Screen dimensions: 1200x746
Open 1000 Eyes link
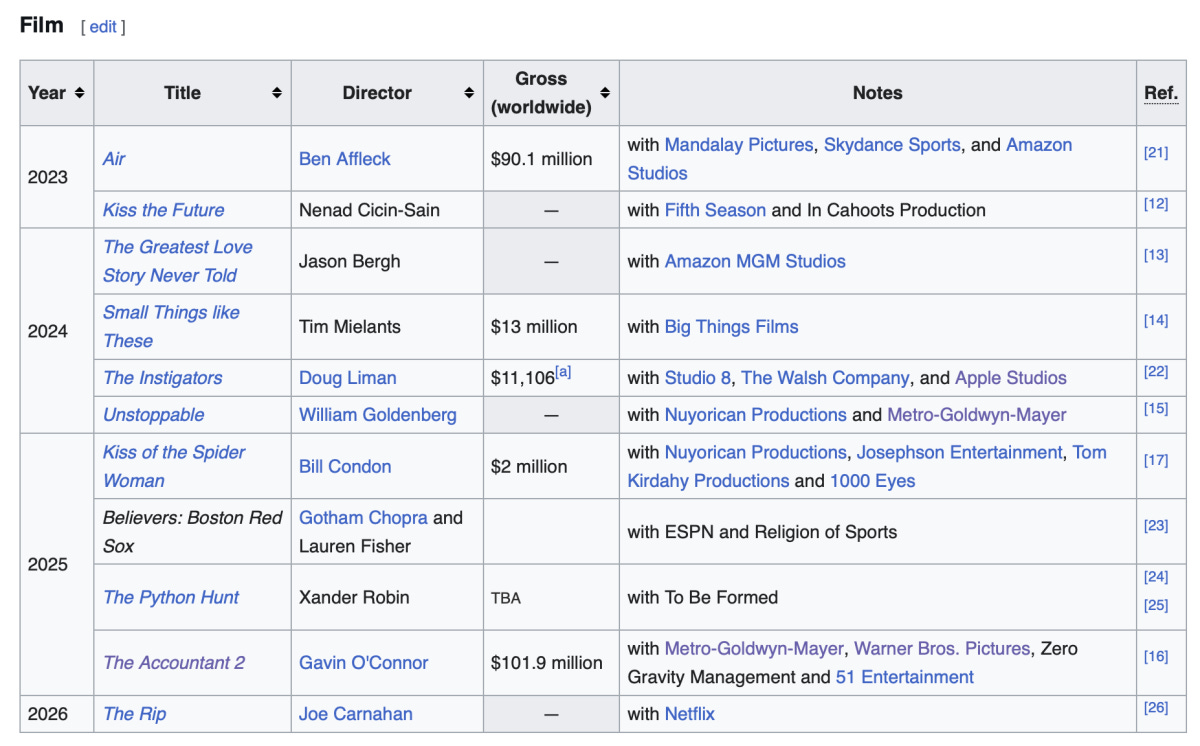pyautogui.click(x=872, y=481)
